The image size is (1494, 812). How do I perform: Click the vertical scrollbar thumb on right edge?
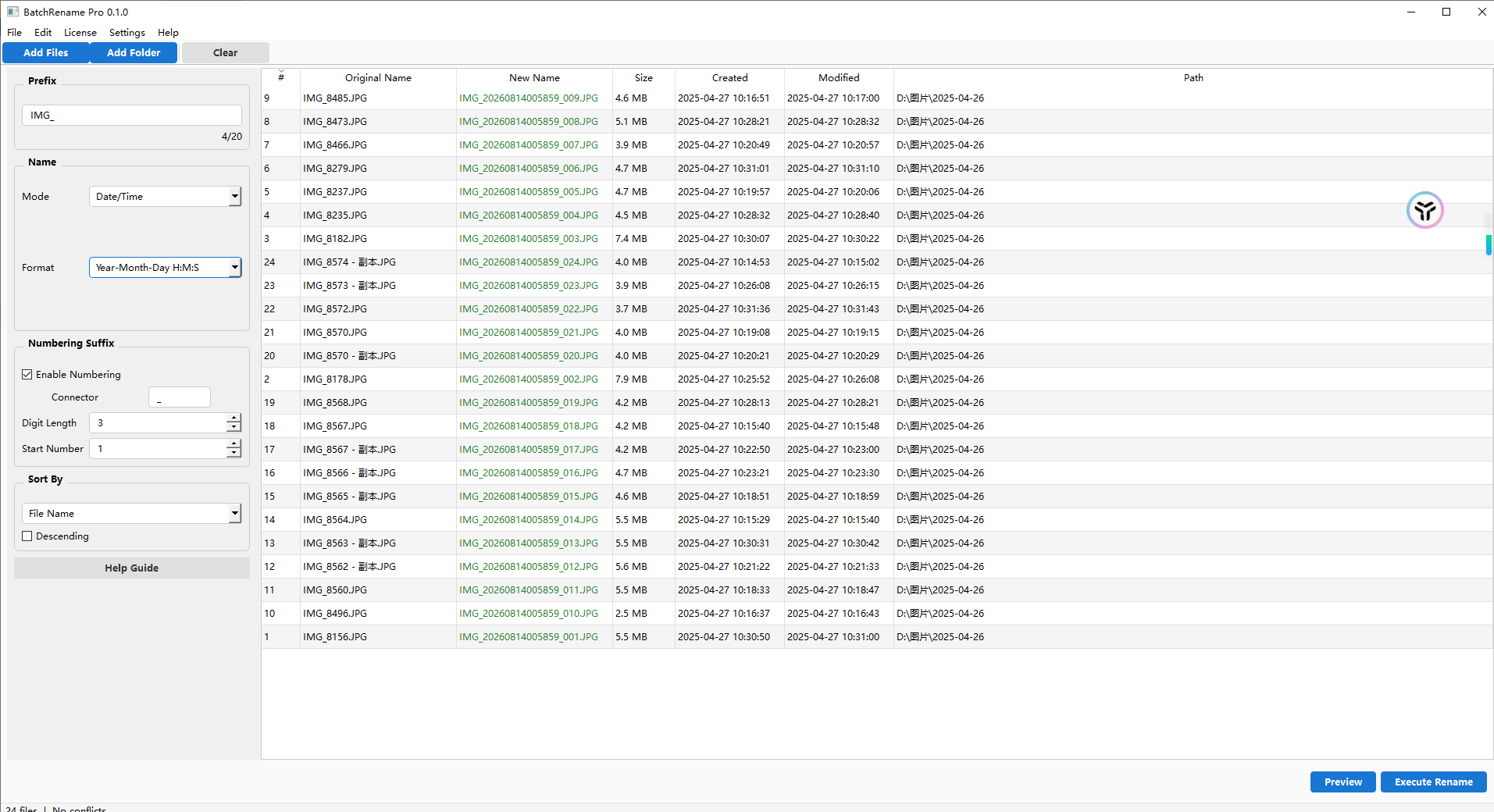1489,244
